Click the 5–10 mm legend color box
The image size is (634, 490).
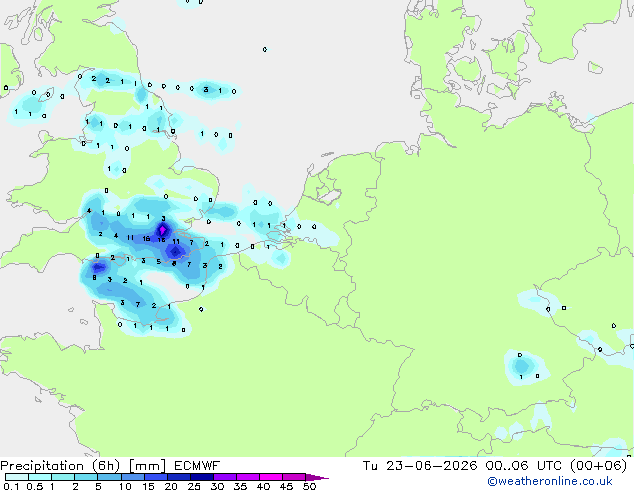(109, 477)
